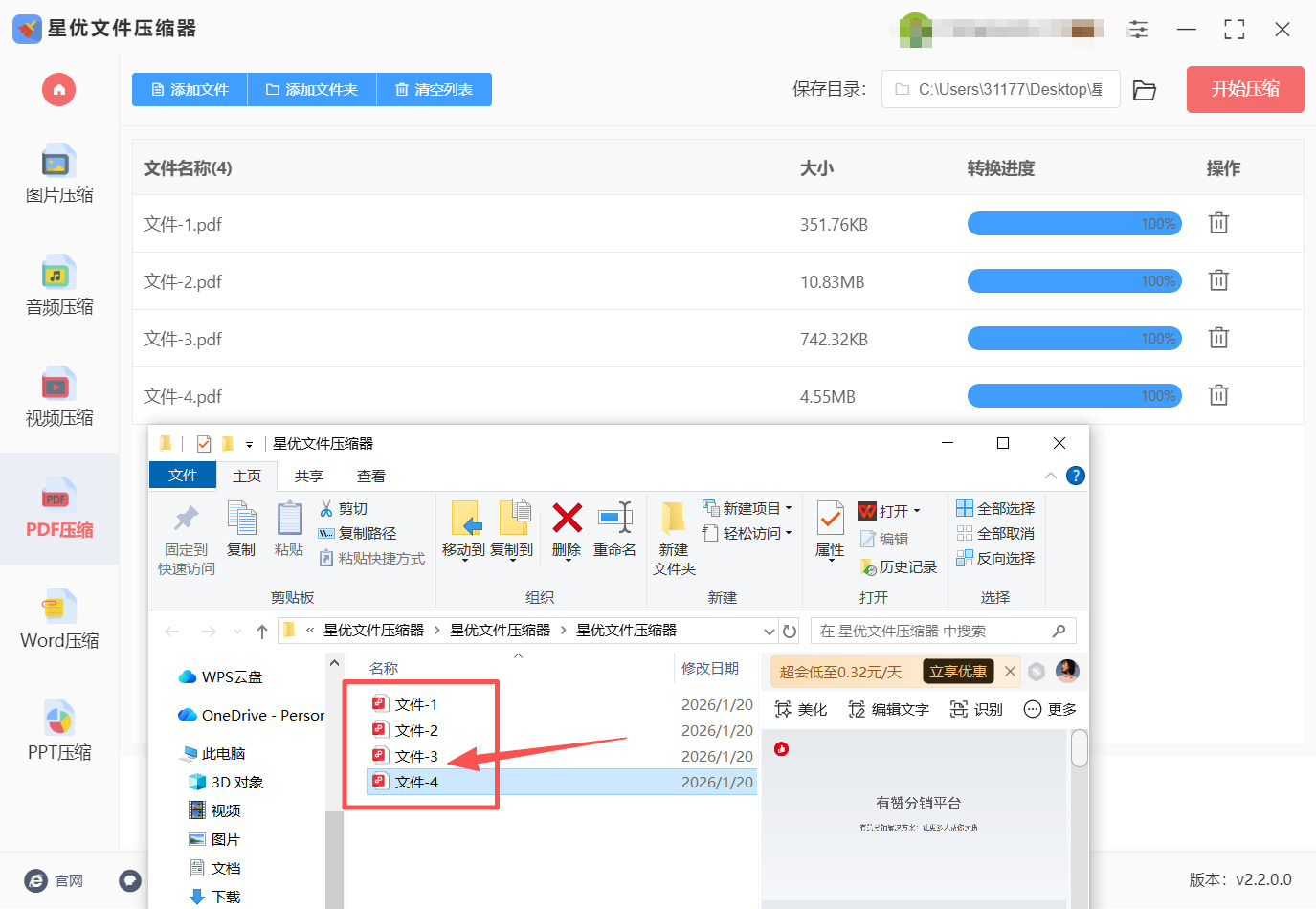The height and width of the screenshot is (909, 1316).
Task: Select 此电脑 in the navigation pane
Action: pyautogui.click(x=212, y=753)
